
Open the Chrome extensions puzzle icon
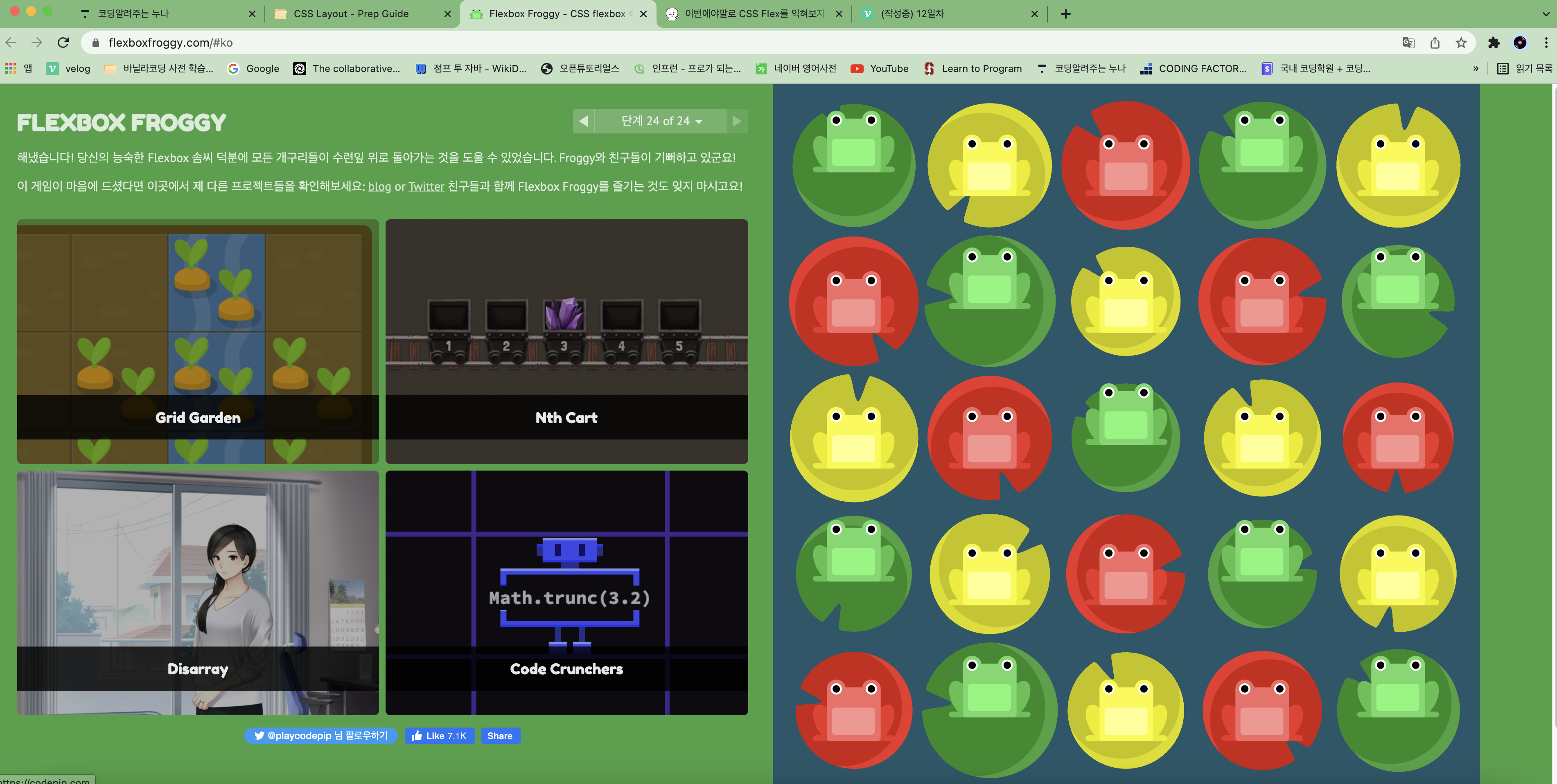pos(1494,42)
